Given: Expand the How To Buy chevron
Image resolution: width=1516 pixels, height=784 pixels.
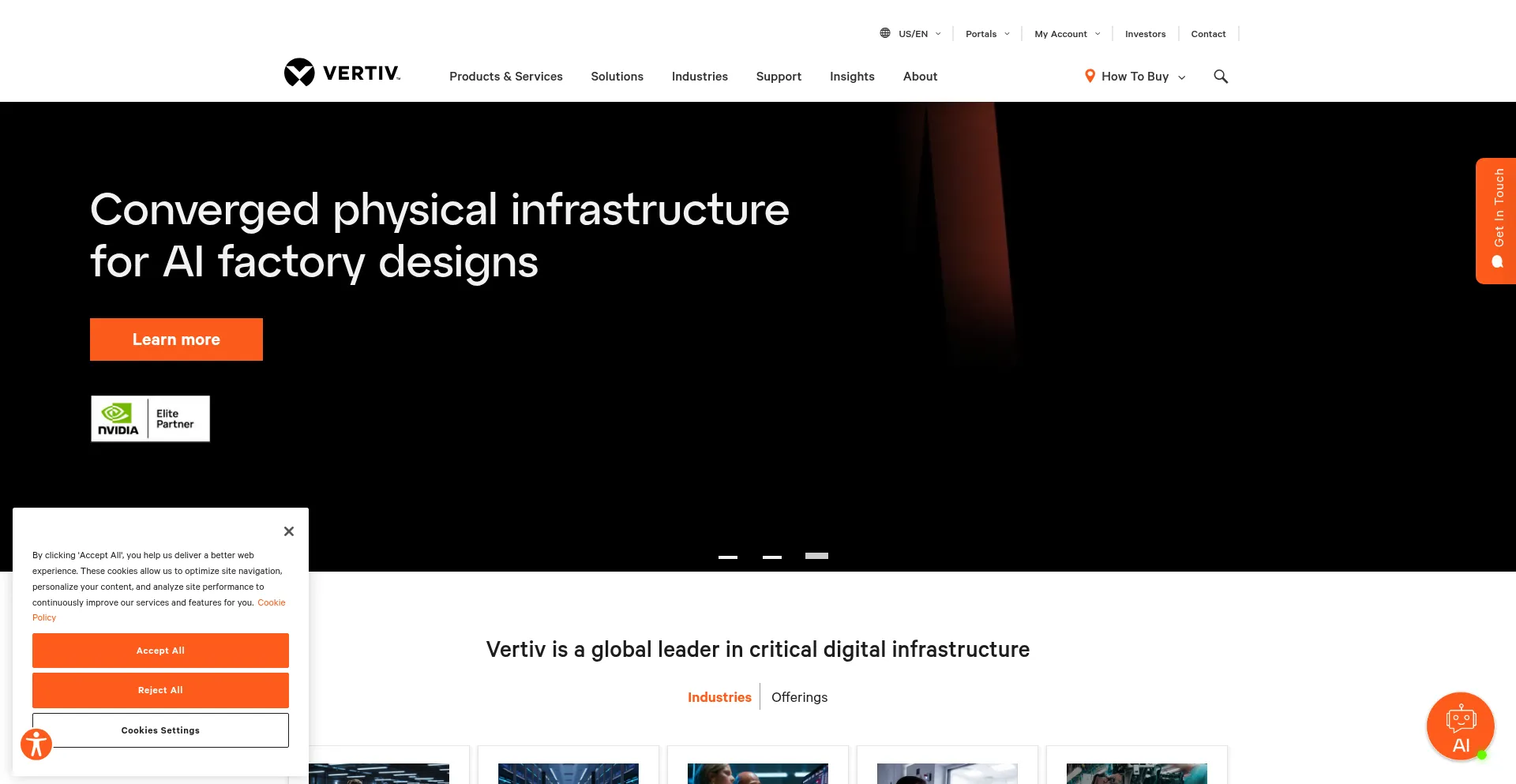Looking at the screenshot, I should click(x=1182, y=77).
